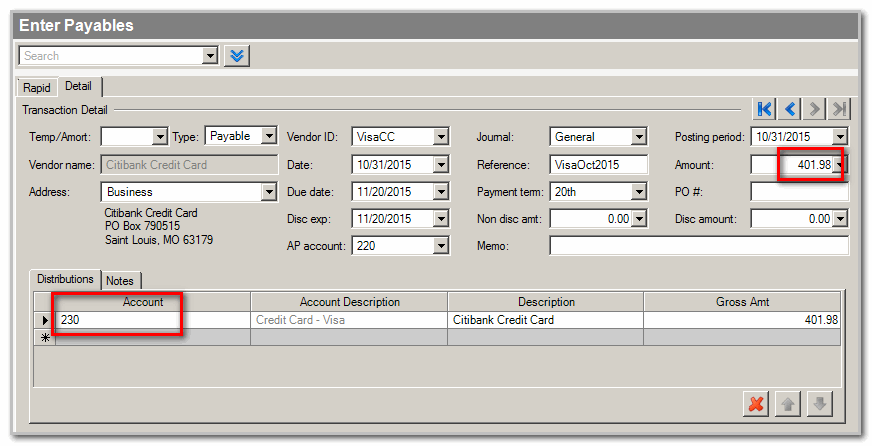The image size is (872, 446).
Task: Go to the next record arrow
Action: tap(815, 109)
